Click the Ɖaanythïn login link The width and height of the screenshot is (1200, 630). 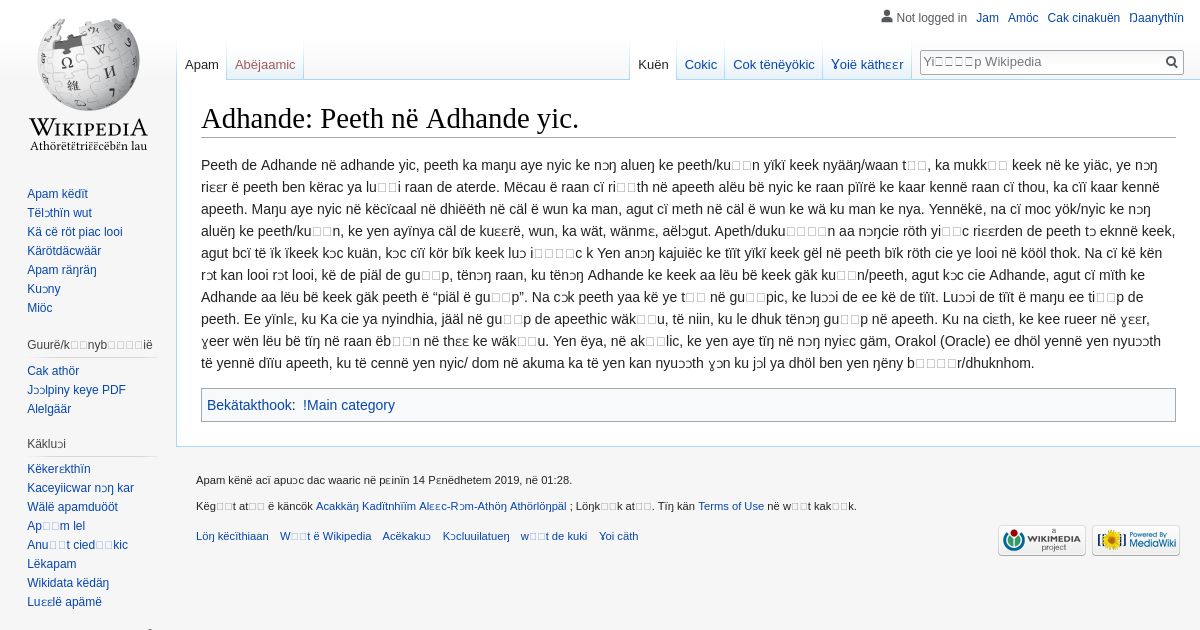[1156, 18]
